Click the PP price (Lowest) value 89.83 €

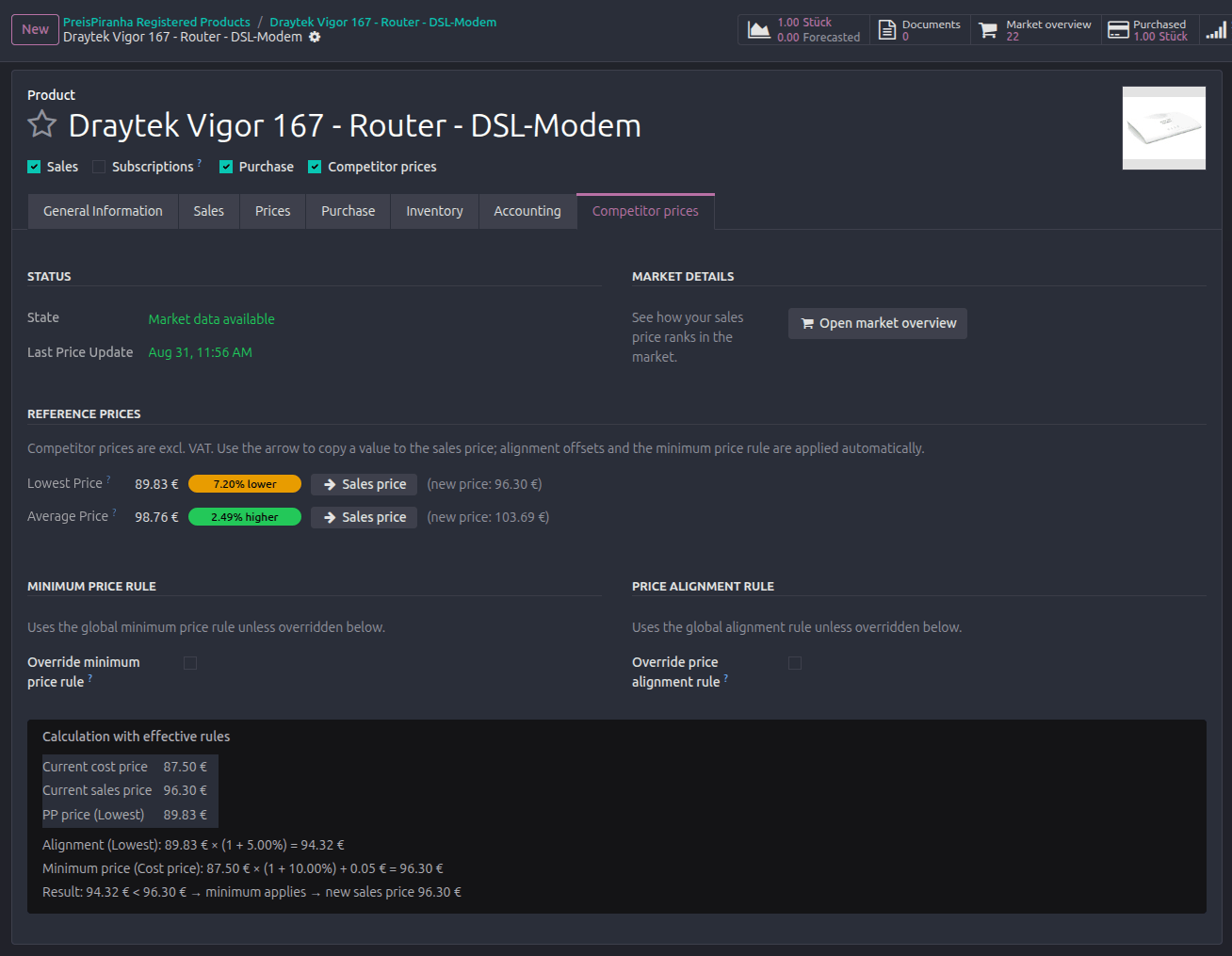[x=186, y=815]
